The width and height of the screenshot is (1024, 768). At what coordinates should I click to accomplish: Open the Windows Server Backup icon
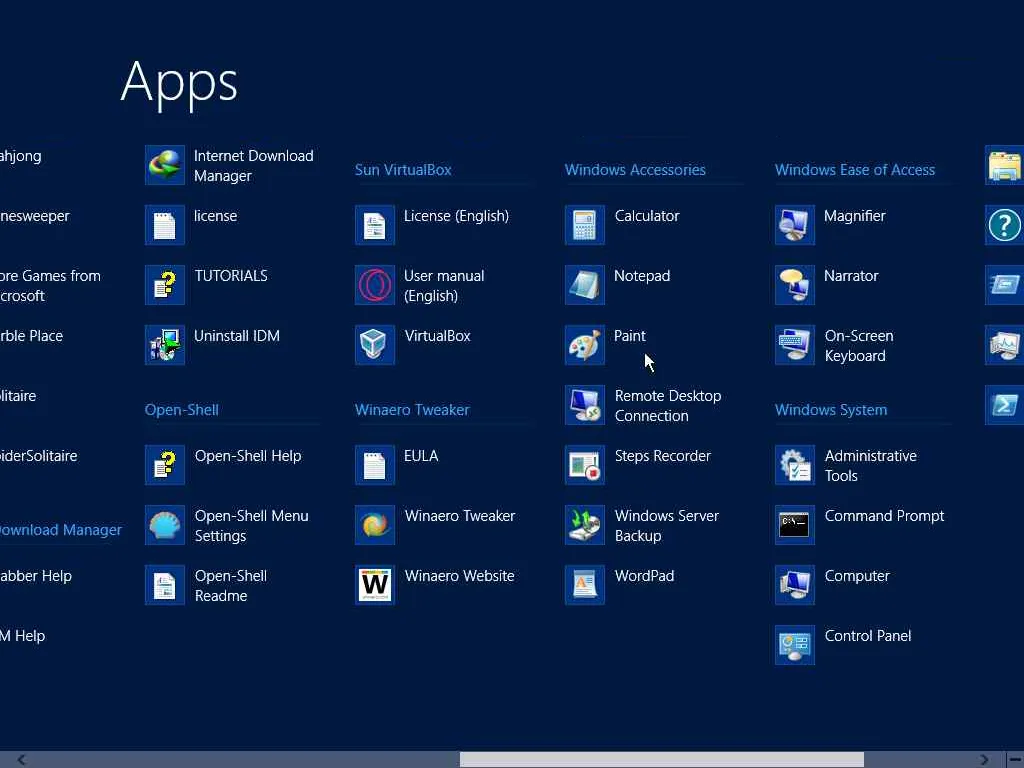(584, 526)
